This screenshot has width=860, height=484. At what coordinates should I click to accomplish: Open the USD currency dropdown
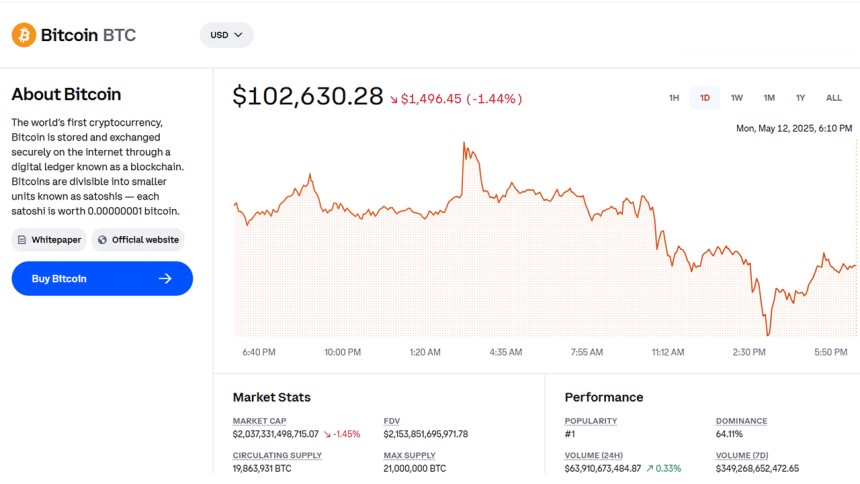coord(227,35)
